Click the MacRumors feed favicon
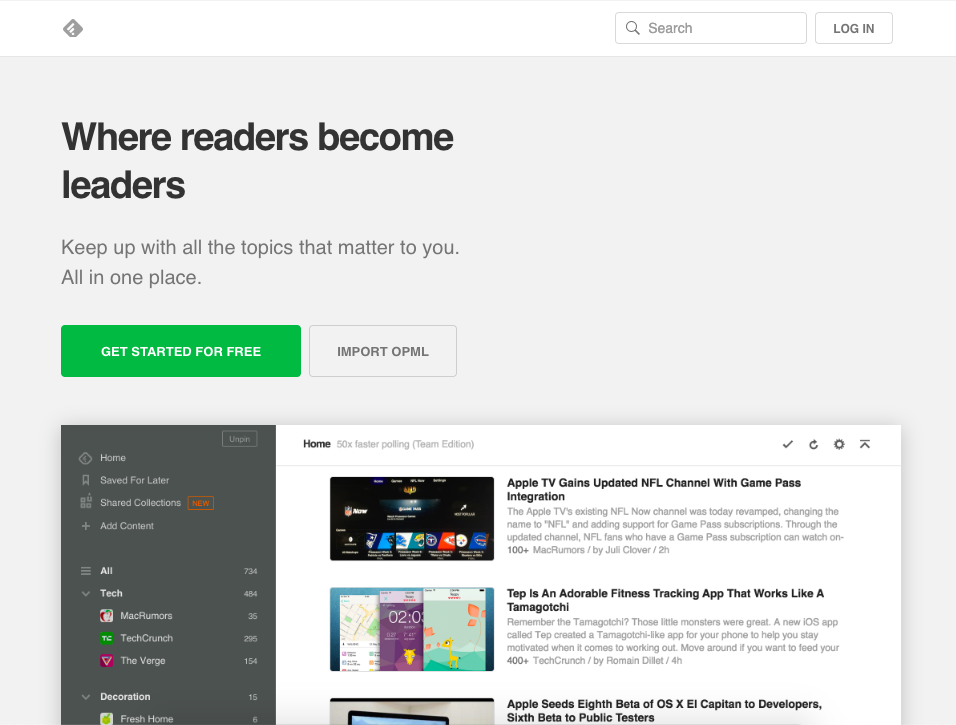The image size is (956, 725). 106,615
